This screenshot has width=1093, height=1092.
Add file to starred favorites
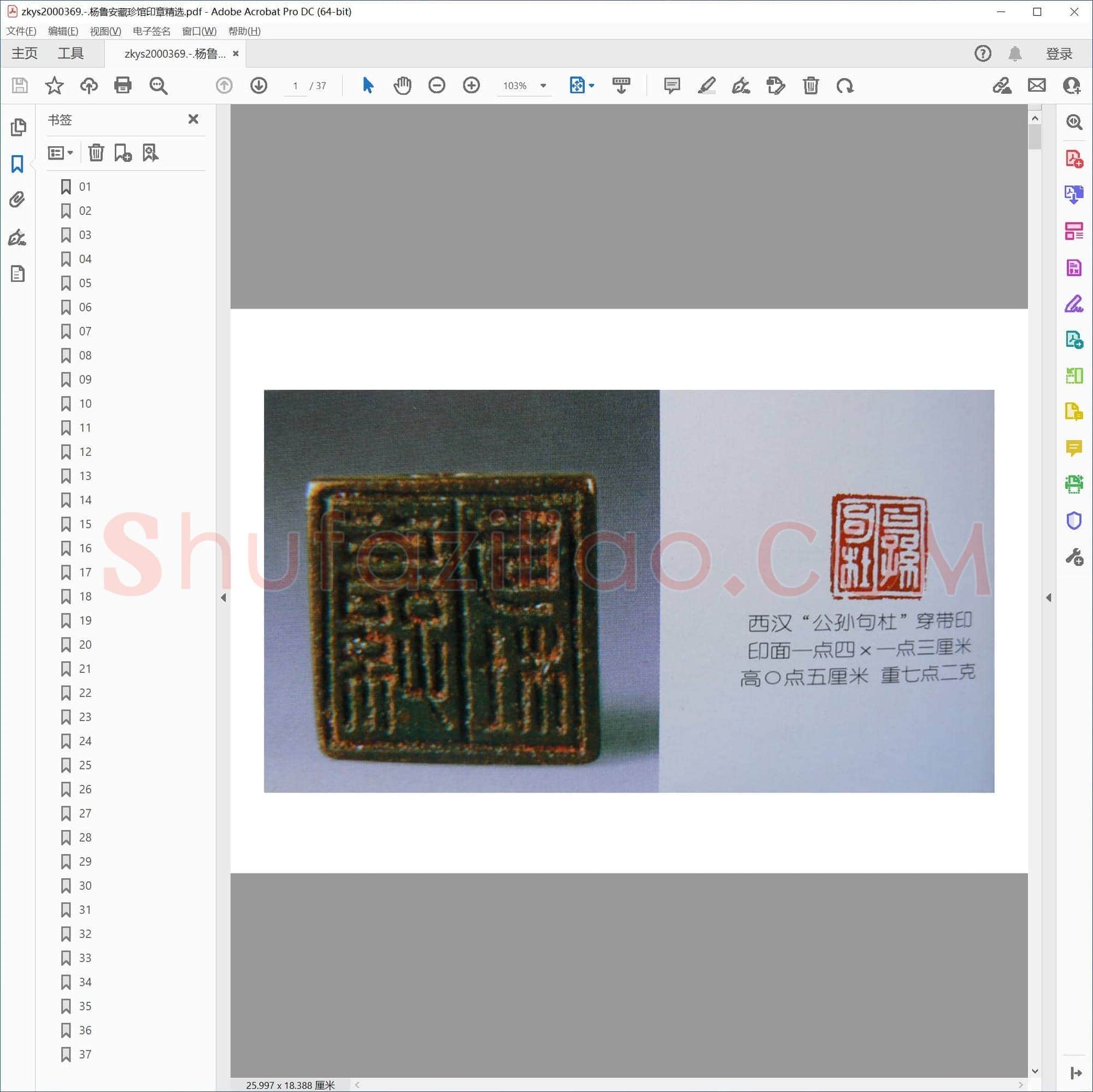(x=54, y=85)
